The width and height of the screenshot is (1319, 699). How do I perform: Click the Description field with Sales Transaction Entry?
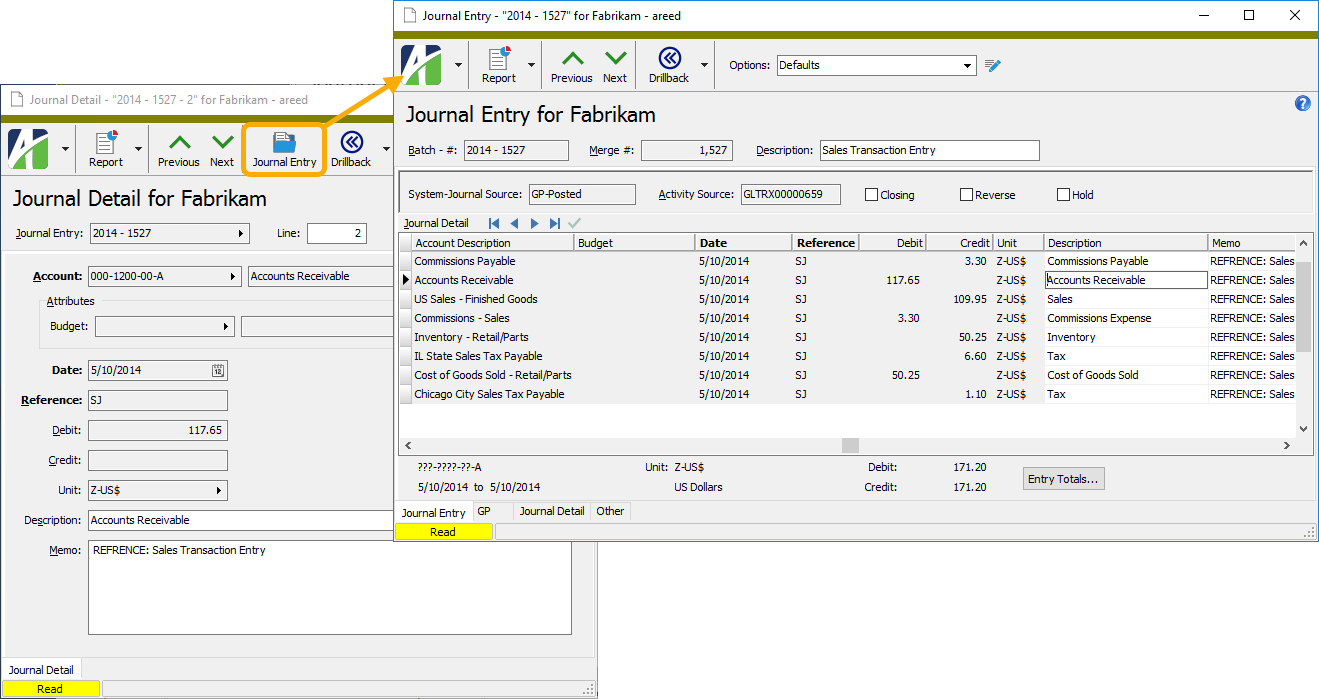(929, 151)
